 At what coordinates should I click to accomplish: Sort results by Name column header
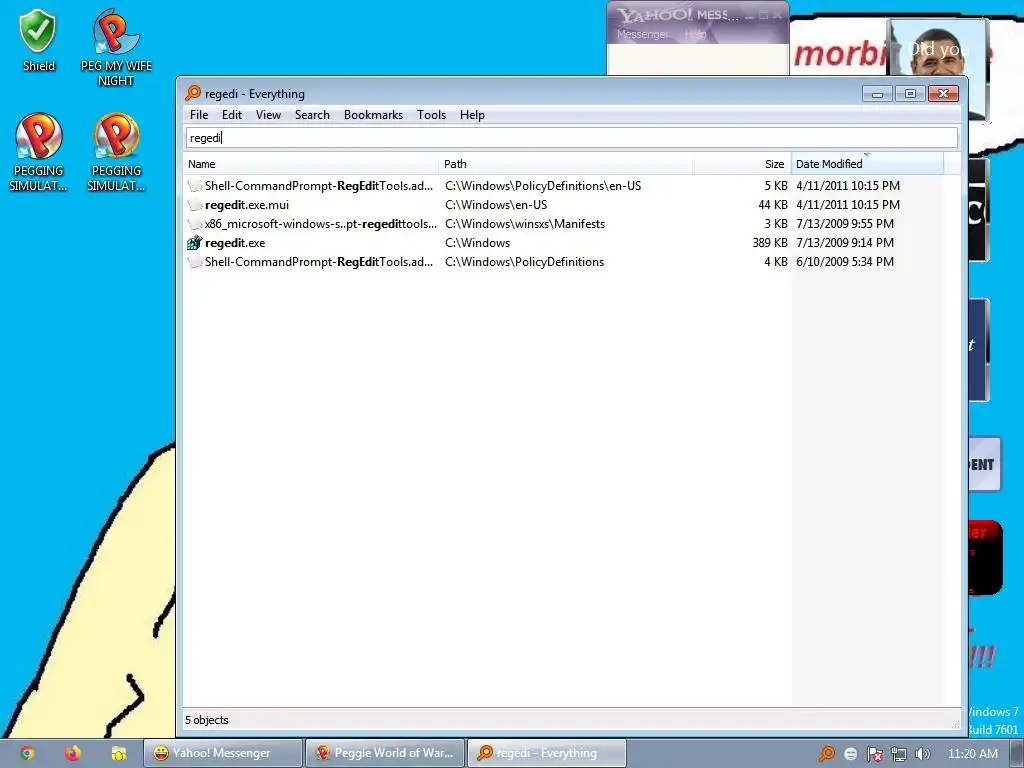click(311, 164)
